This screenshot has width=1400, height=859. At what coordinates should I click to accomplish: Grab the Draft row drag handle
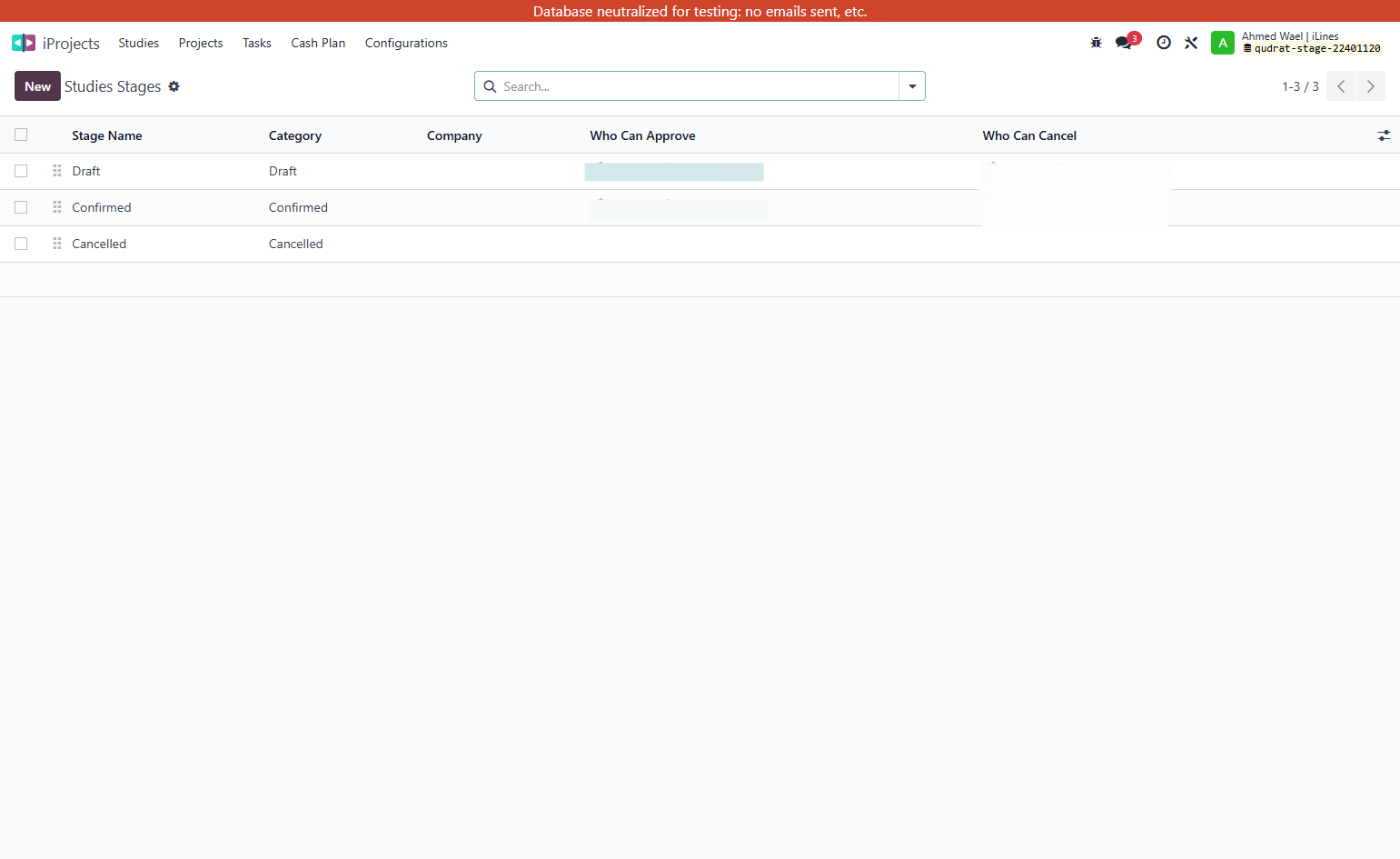pos(57,171)
